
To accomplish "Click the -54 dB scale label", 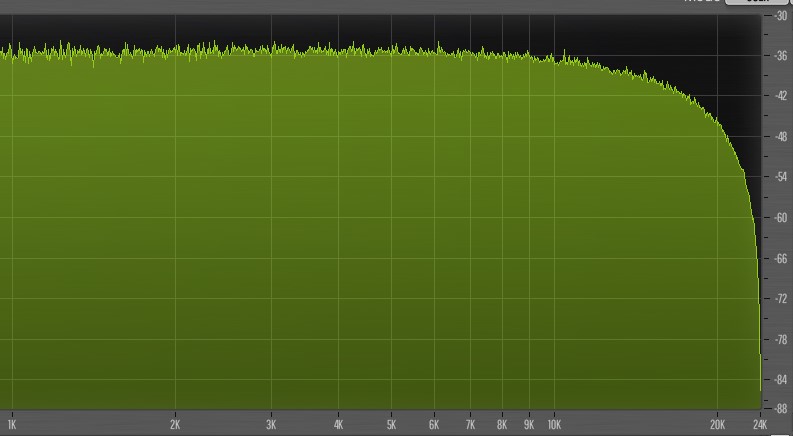I will click(x=779, y=177).
